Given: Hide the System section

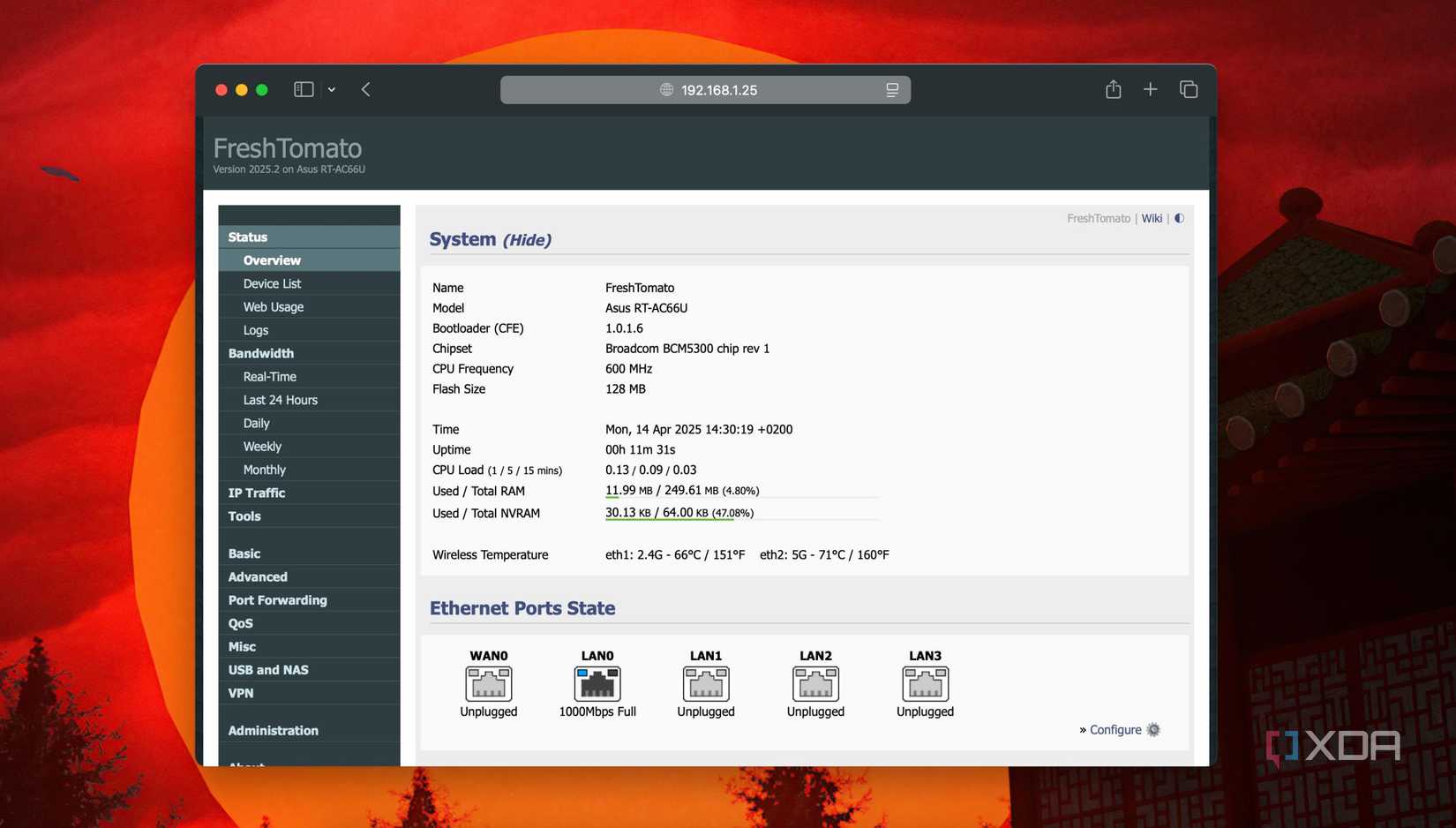Looking at the screenshot, I should coord(527,239).
